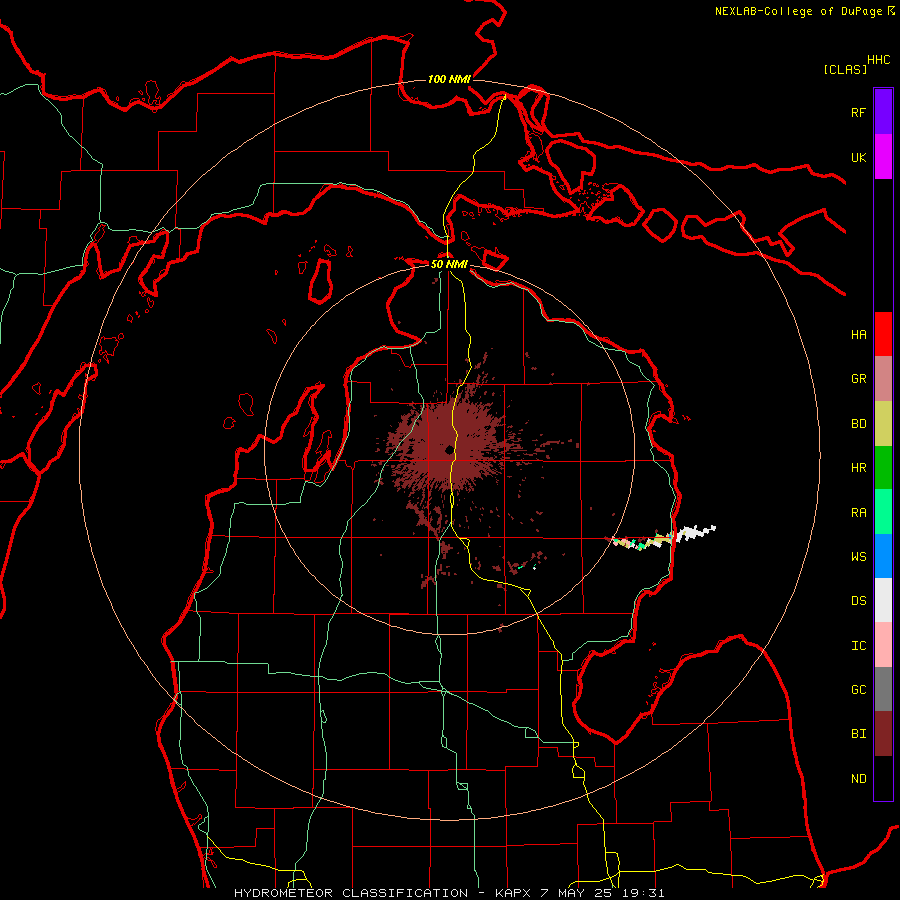The height and width of the screenshot is (900, 900).
Task: Click the IC legend label
Action: coord(858,646)
